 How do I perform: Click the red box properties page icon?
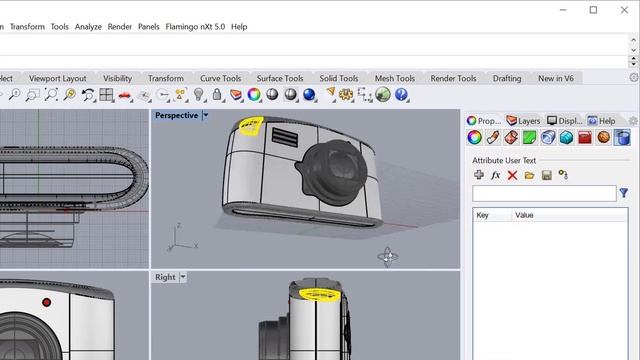585,138
